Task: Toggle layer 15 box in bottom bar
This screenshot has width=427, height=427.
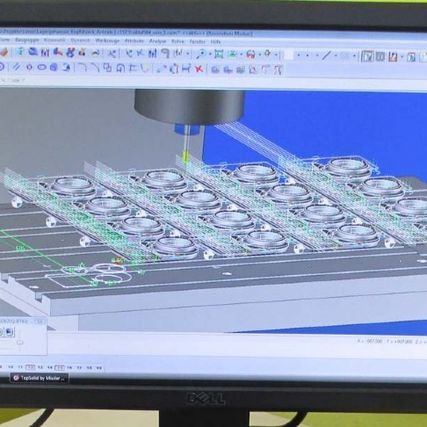Action: point(59,368)
